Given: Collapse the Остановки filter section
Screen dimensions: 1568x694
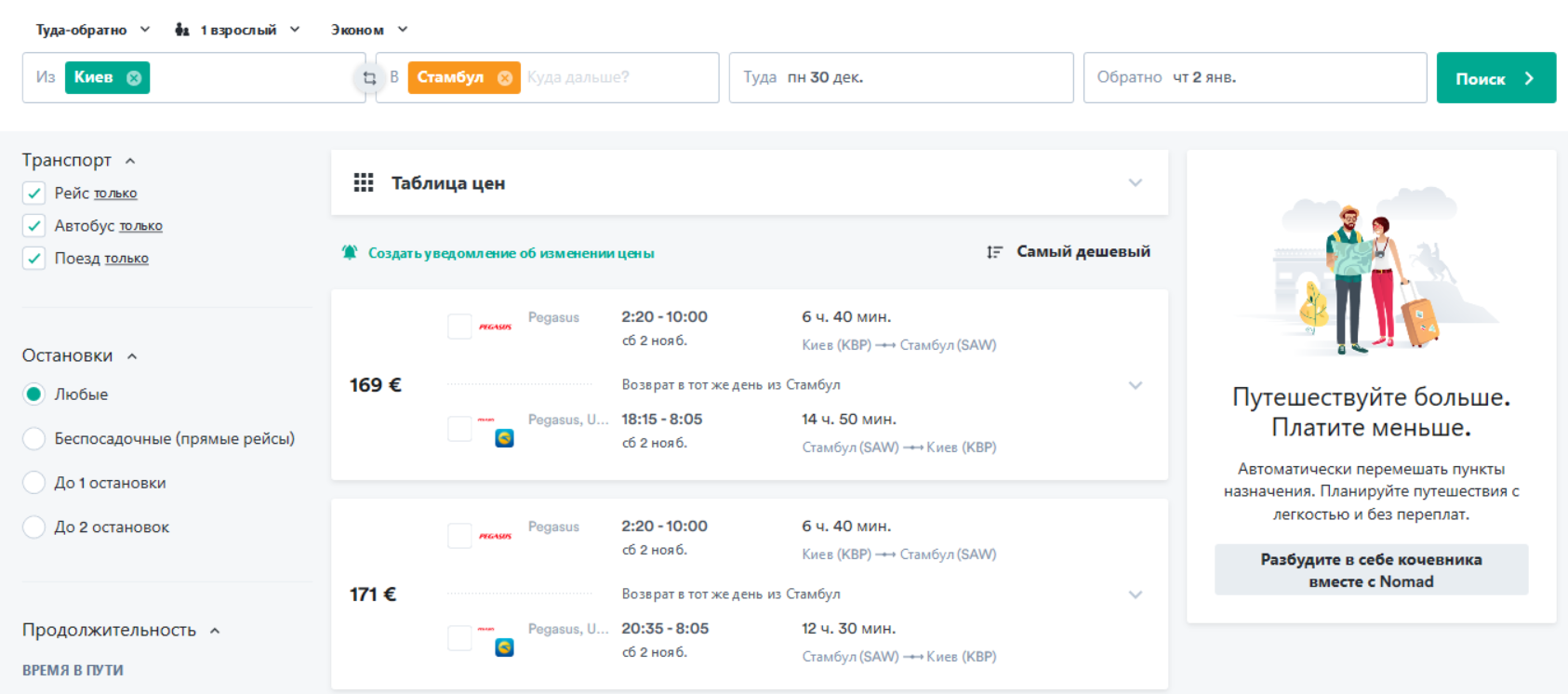Looking at the screenshot, I should (132, 356).
